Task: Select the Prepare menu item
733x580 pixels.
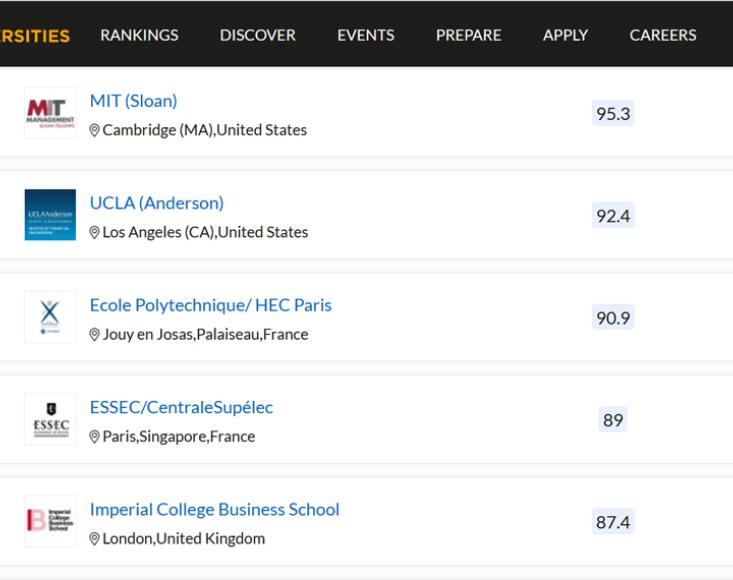Action: coord(468,35)
